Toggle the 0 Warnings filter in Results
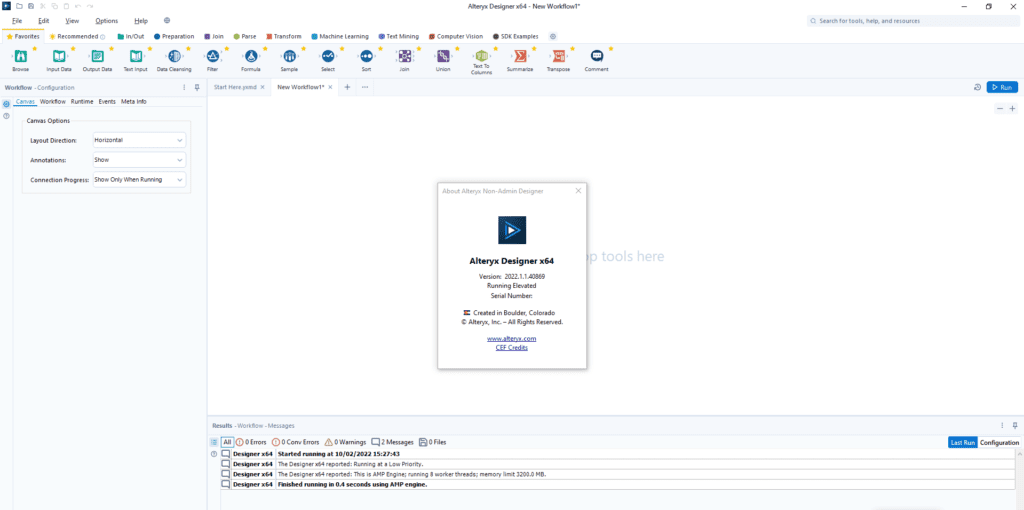Screen dimensions: 1024x510 (345, 442)
